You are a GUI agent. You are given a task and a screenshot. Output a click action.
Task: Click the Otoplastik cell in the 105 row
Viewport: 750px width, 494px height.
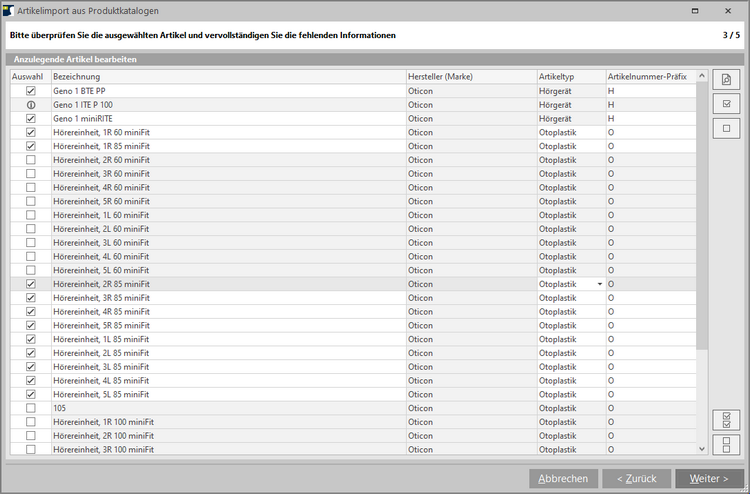tap(572, 408)
